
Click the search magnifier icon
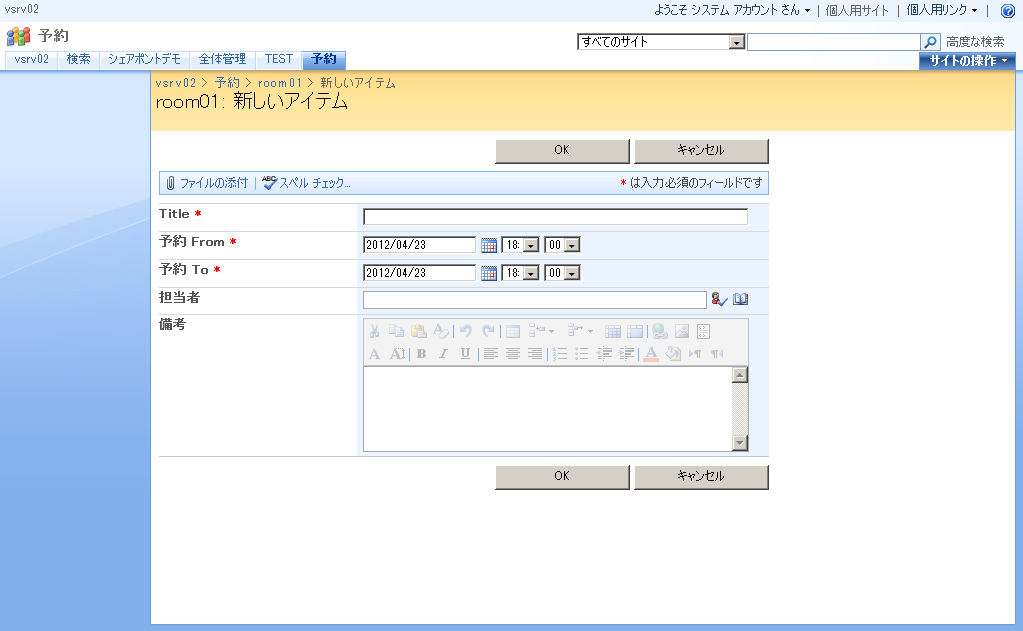pos(930,42)
